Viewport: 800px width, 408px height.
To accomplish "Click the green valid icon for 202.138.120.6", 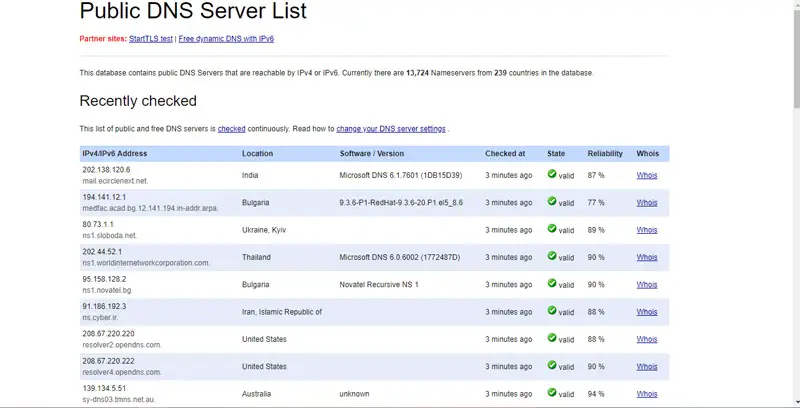I will [552, 174].
